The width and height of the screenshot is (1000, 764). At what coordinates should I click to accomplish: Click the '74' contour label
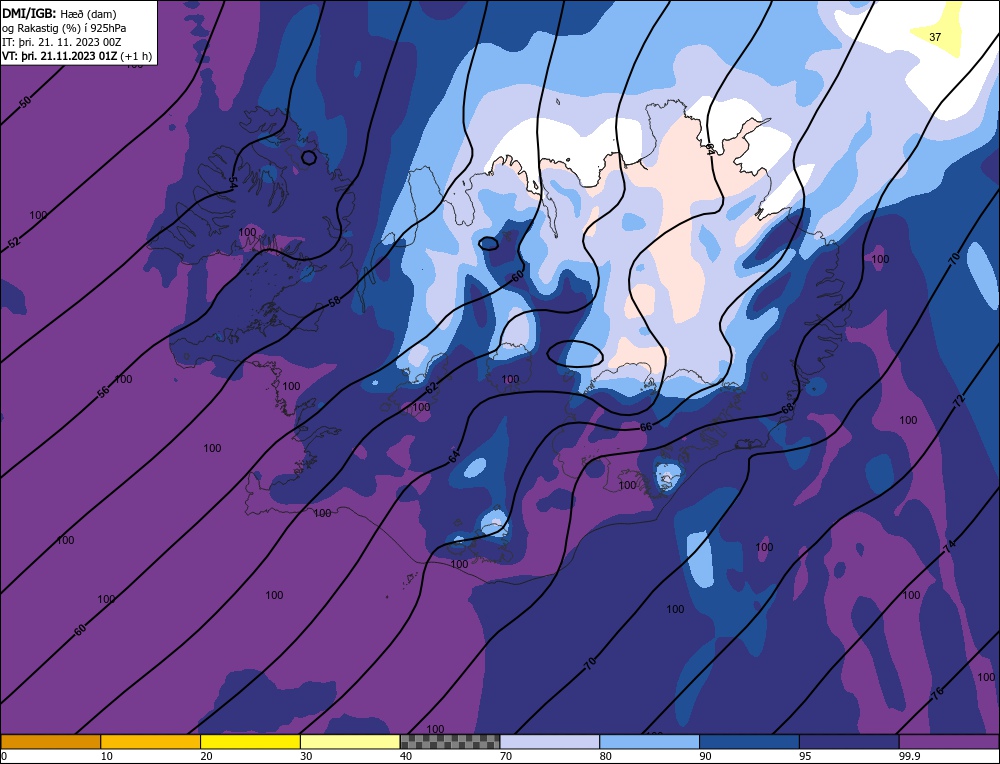950,547
